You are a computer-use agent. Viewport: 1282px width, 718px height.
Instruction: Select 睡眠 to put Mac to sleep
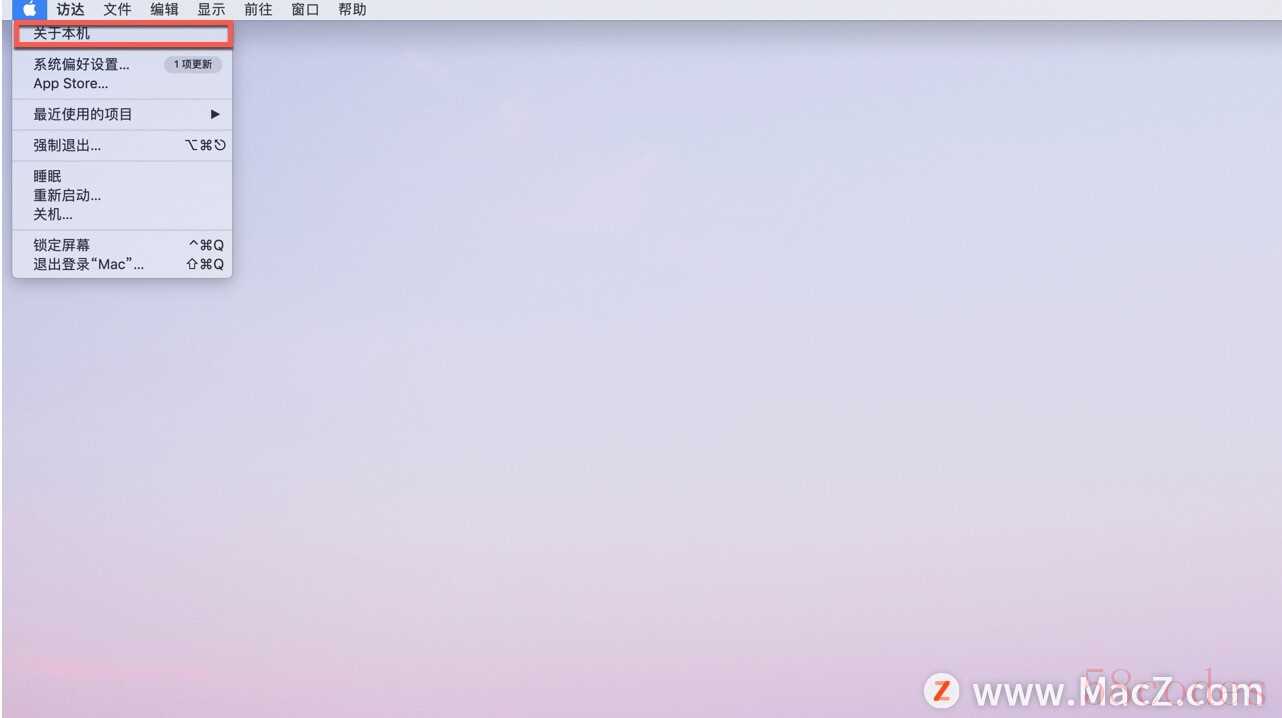pos(48,176)
